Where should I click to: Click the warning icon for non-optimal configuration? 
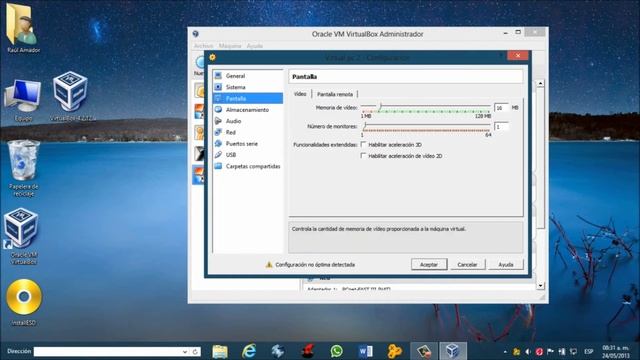269,264
